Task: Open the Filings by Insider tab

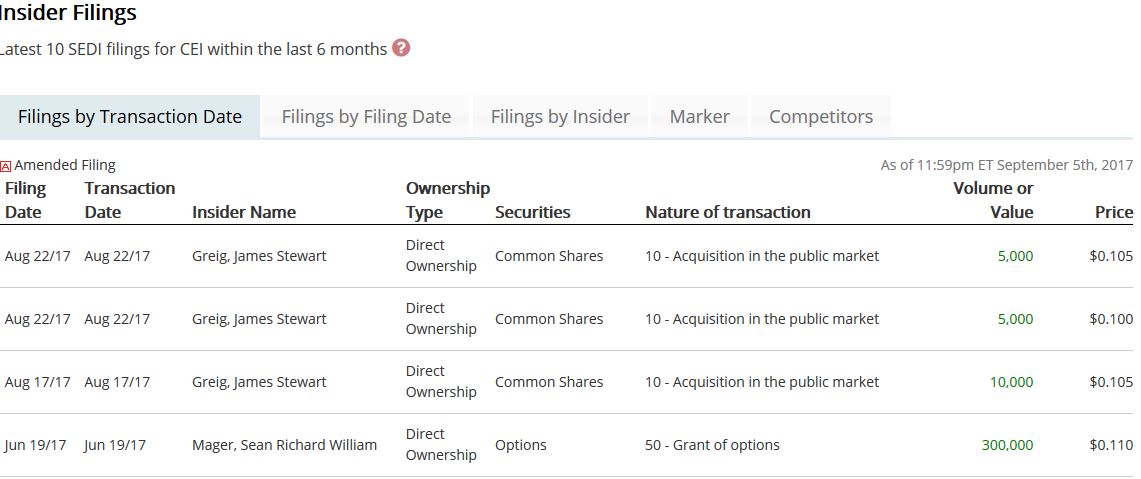Action: tap(560, 117)
